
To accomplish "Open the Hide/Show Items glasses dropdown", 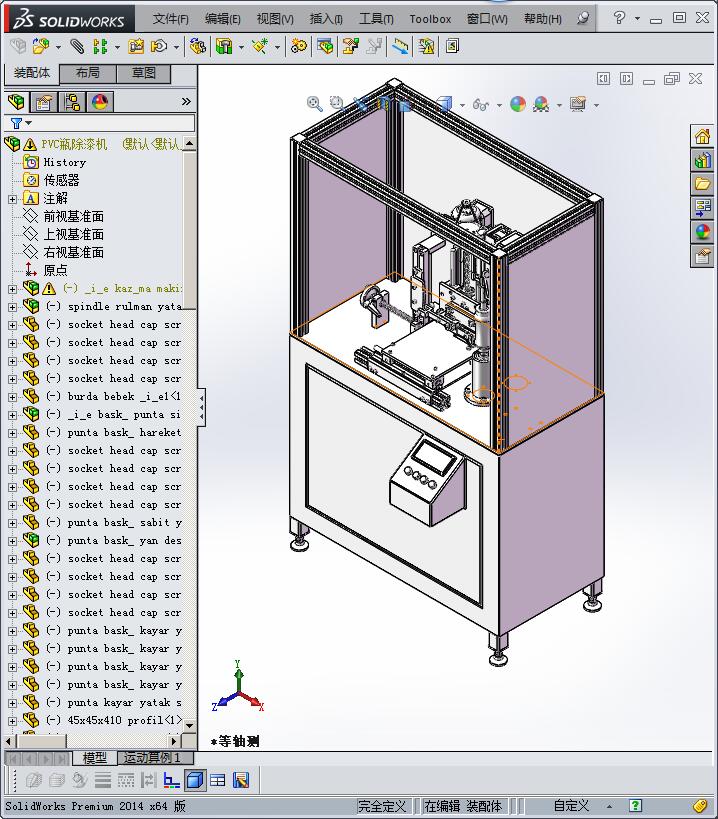I will 499,106.
